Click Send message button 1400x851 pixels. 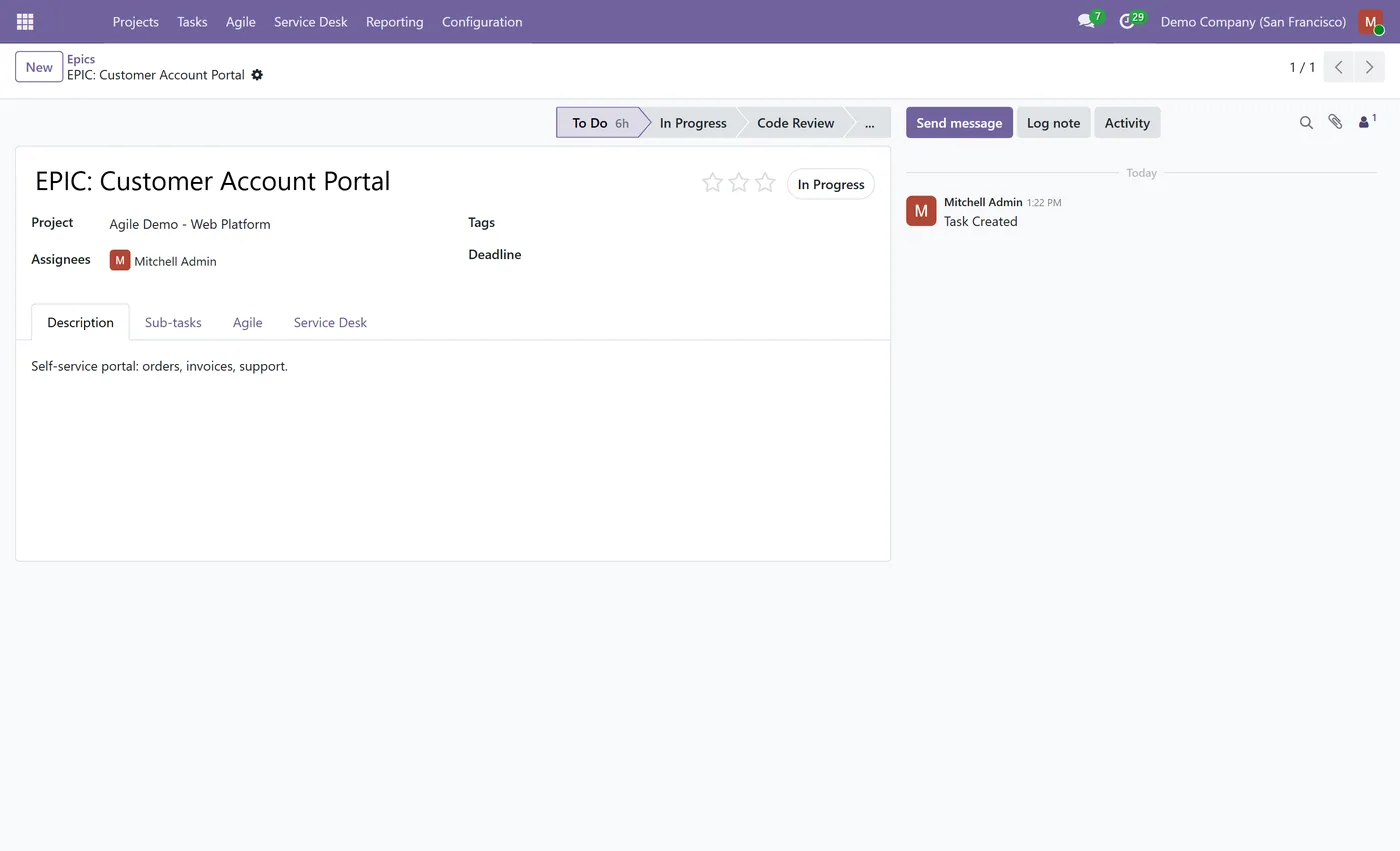[x=959, y=123]
